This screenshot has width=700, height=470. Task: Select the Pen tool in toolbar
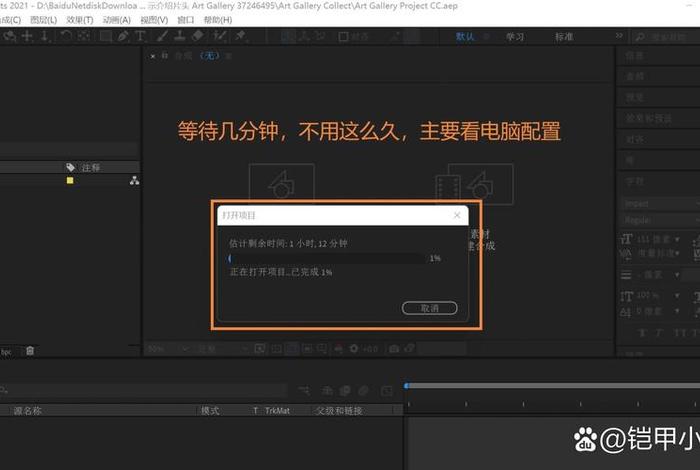pyautogui.click(x=123, y=36)
